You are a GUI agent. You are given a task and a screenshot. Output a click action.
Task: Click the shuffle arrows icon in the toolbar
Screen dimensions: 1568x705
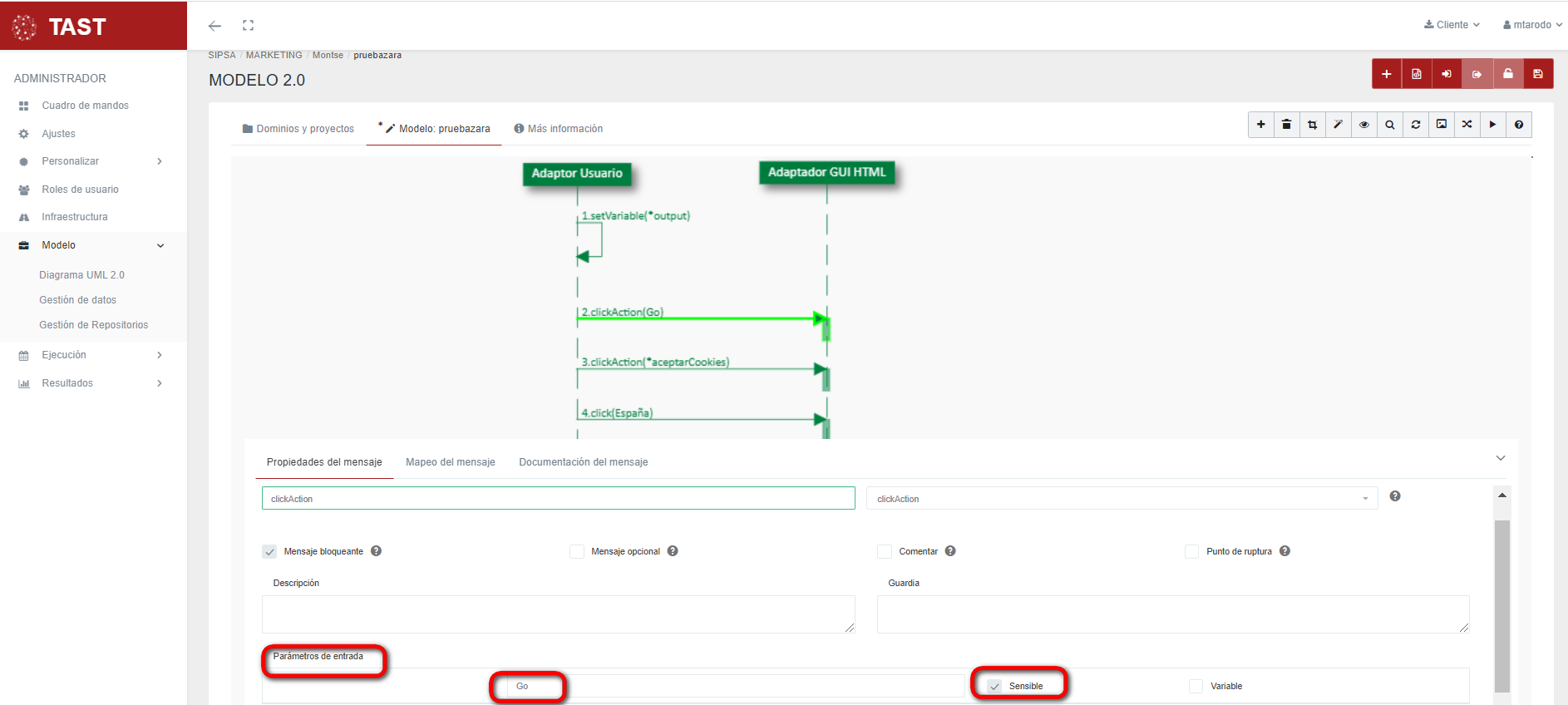(x=1467, y=125)
